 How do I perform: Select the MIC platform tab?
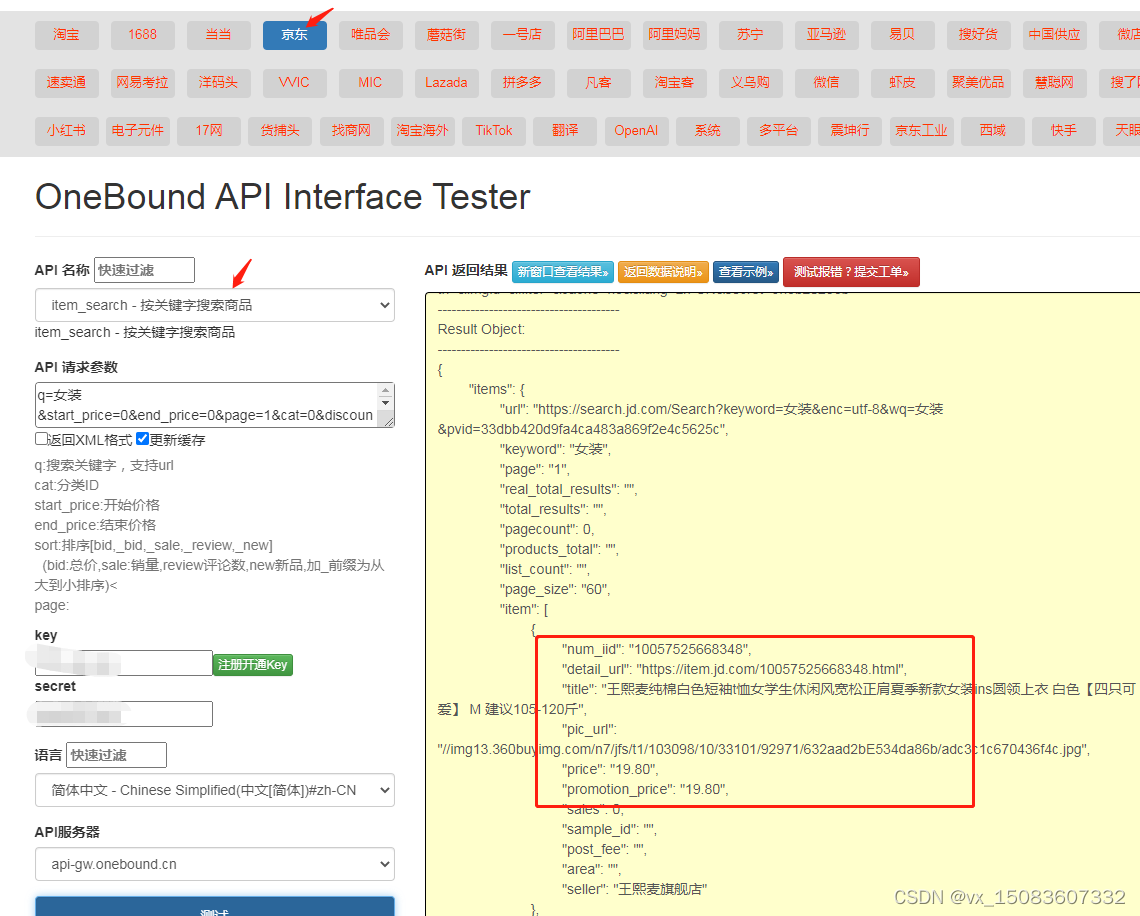[371, 83]
